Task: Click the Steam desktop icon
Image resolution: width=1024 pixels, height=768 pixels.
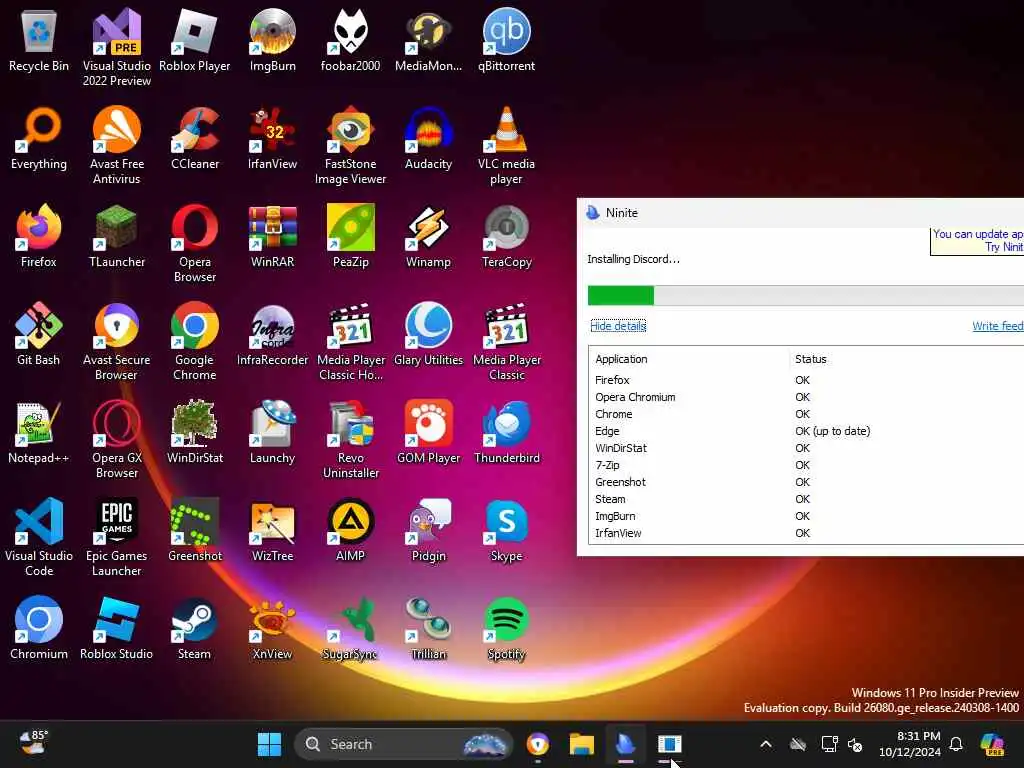Action: click(x=195, y=628)
